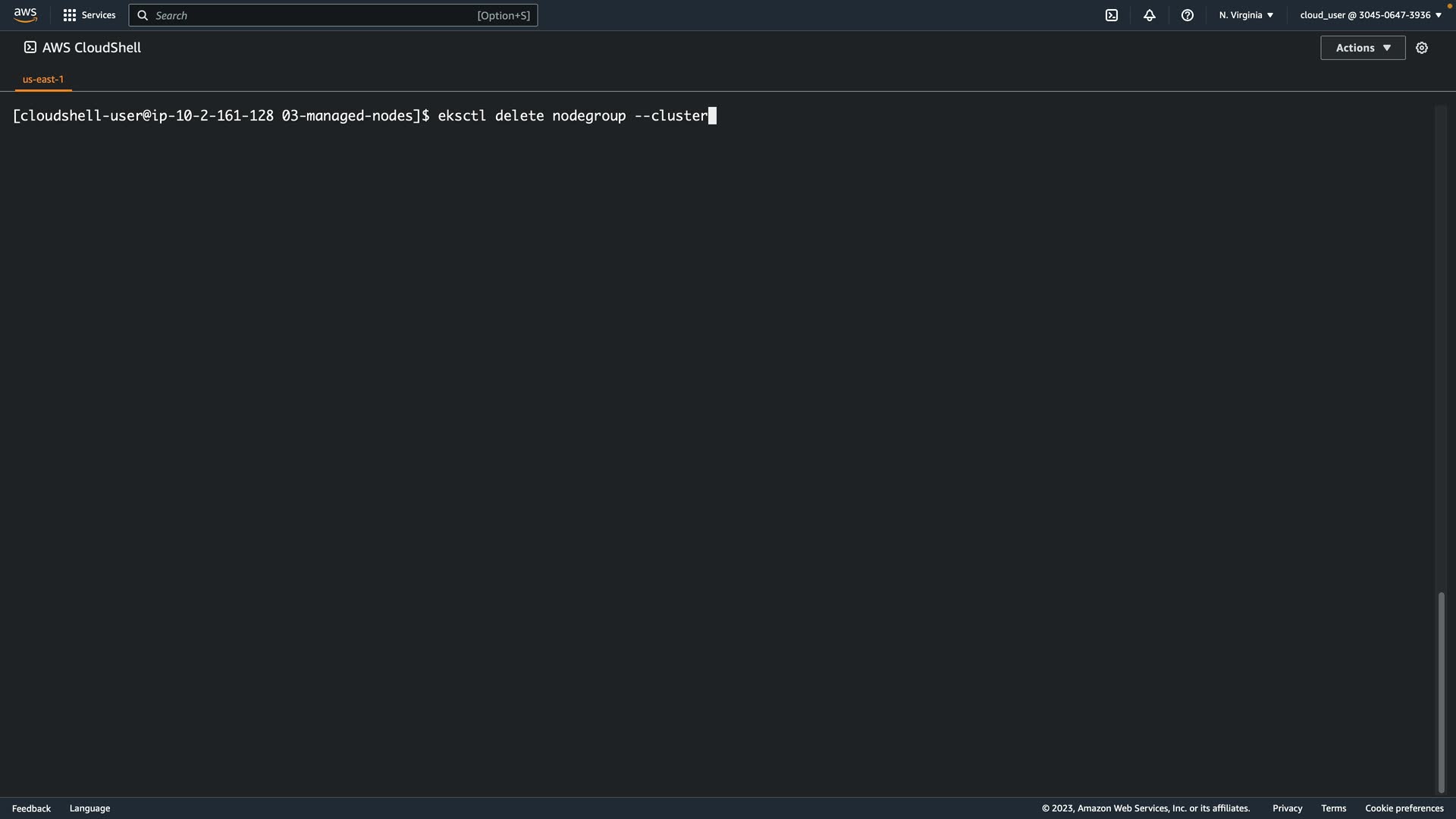
Task: Select the us-east-1 terminal tab
Action: [43, 79]
